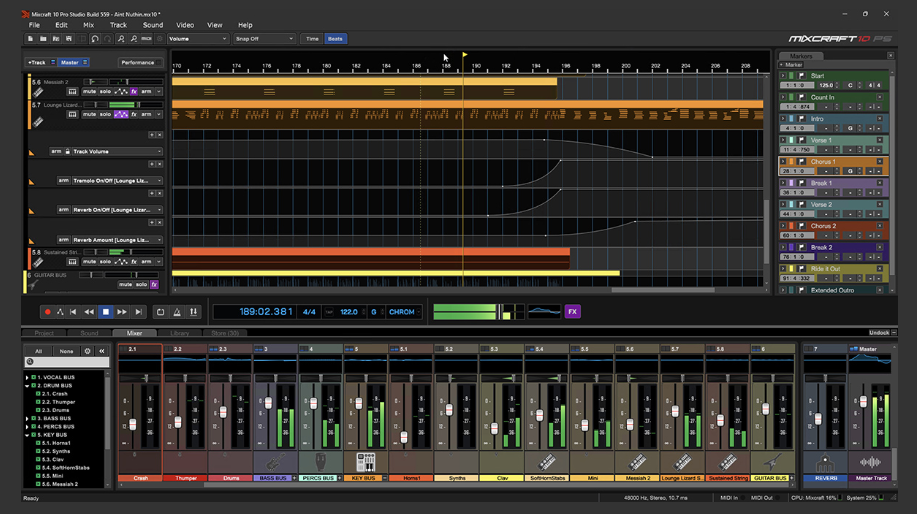Solo the Lounge Lizard track
Image resolution: width=917 pixels, height=514 pixels.
(105, 114)
